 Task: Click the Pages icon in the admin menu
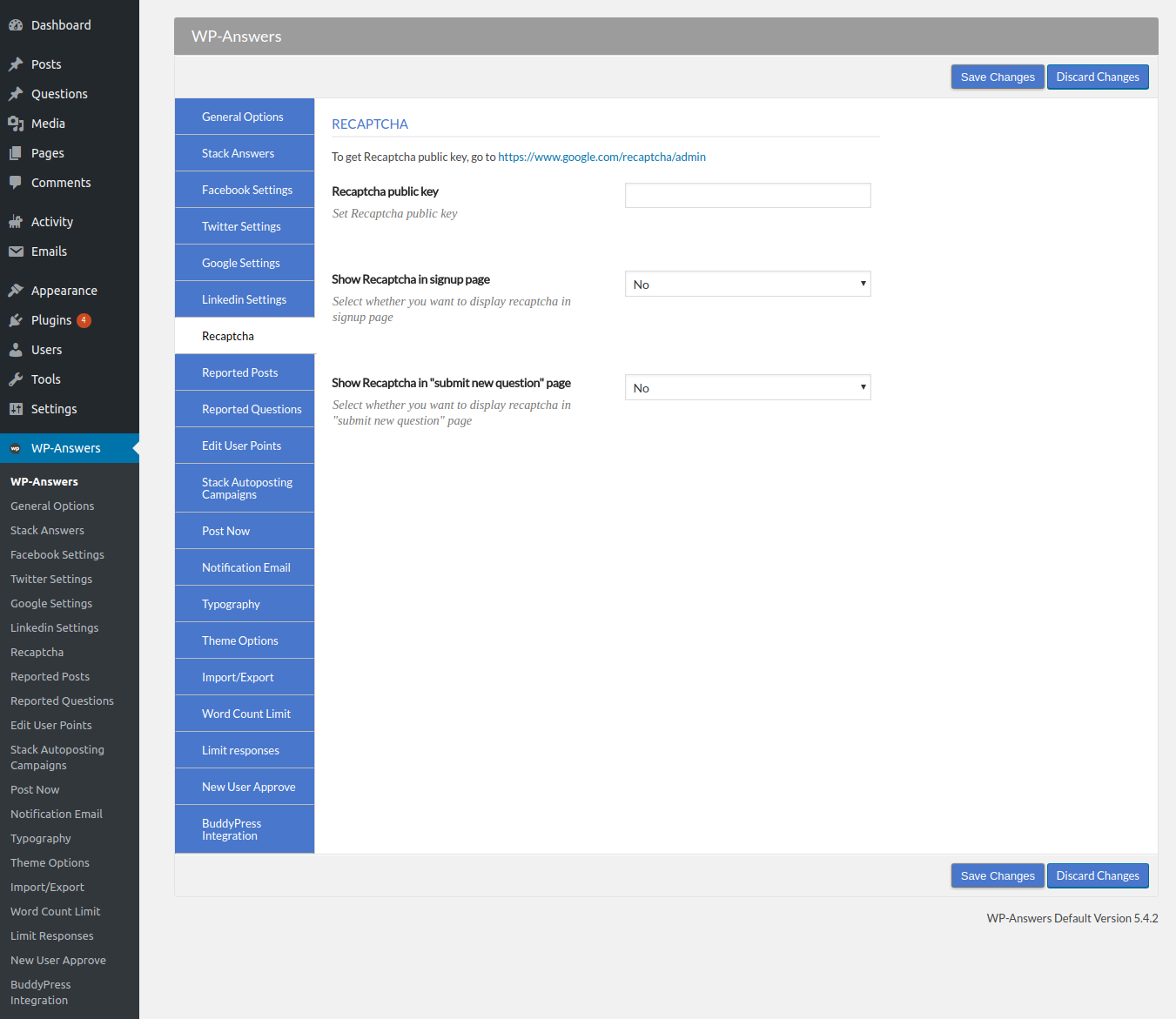(16, 153)
